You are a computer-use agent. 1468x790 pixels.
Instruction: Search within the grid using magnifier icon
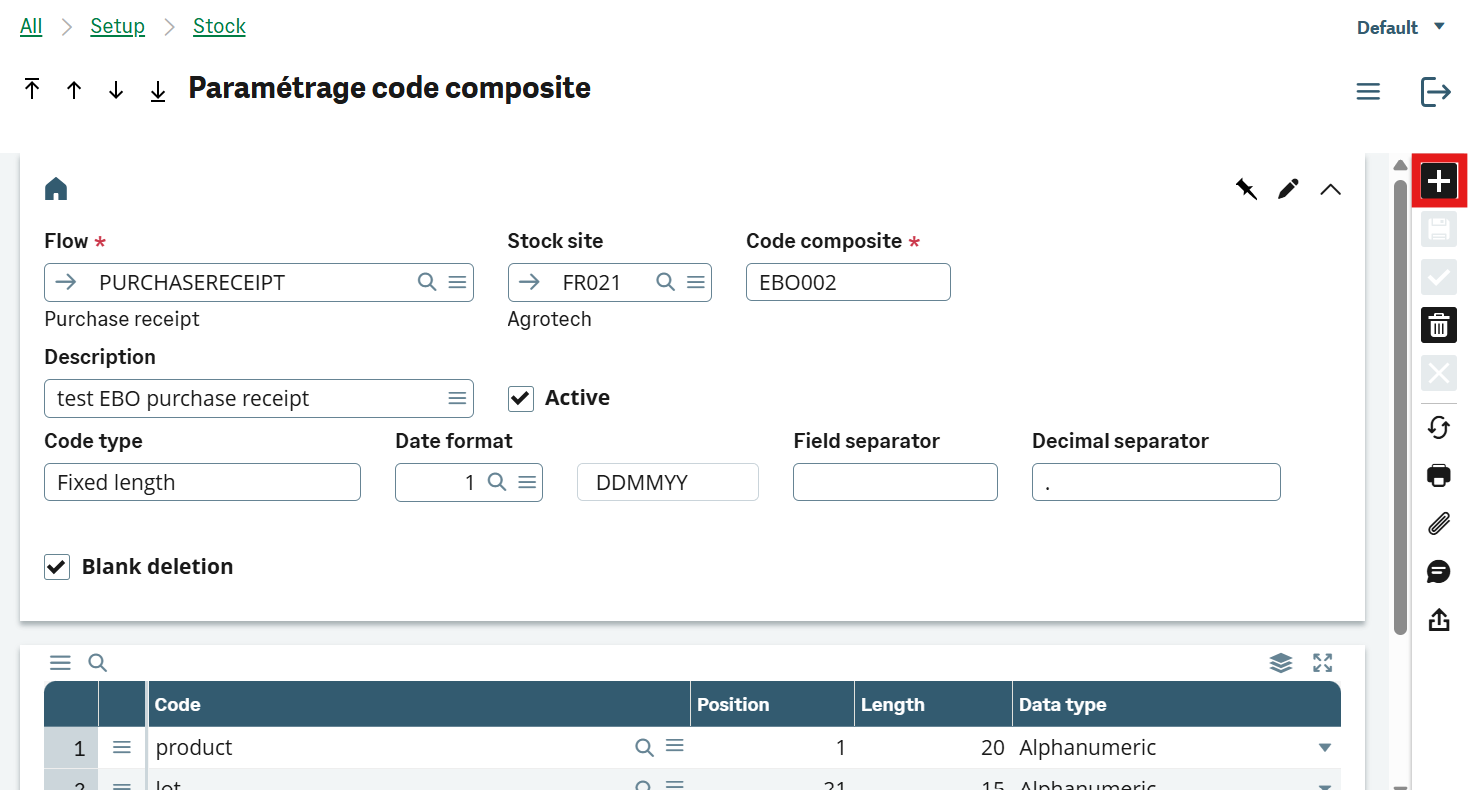coord(97,662)
